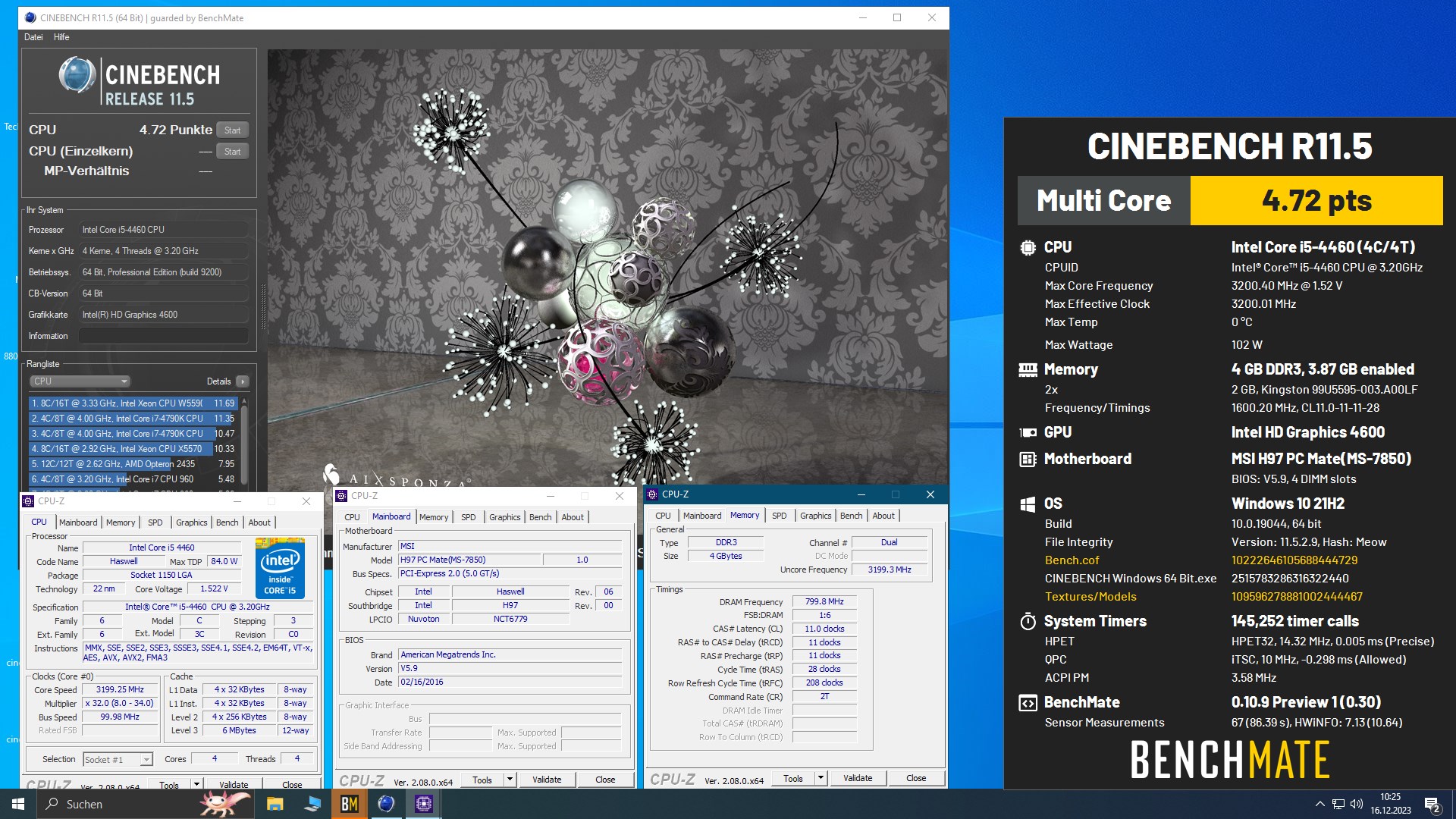Screen dimensions: 1456x819
Task: Click the System Timers stopwatch icon
Action: click(1028, 622)
